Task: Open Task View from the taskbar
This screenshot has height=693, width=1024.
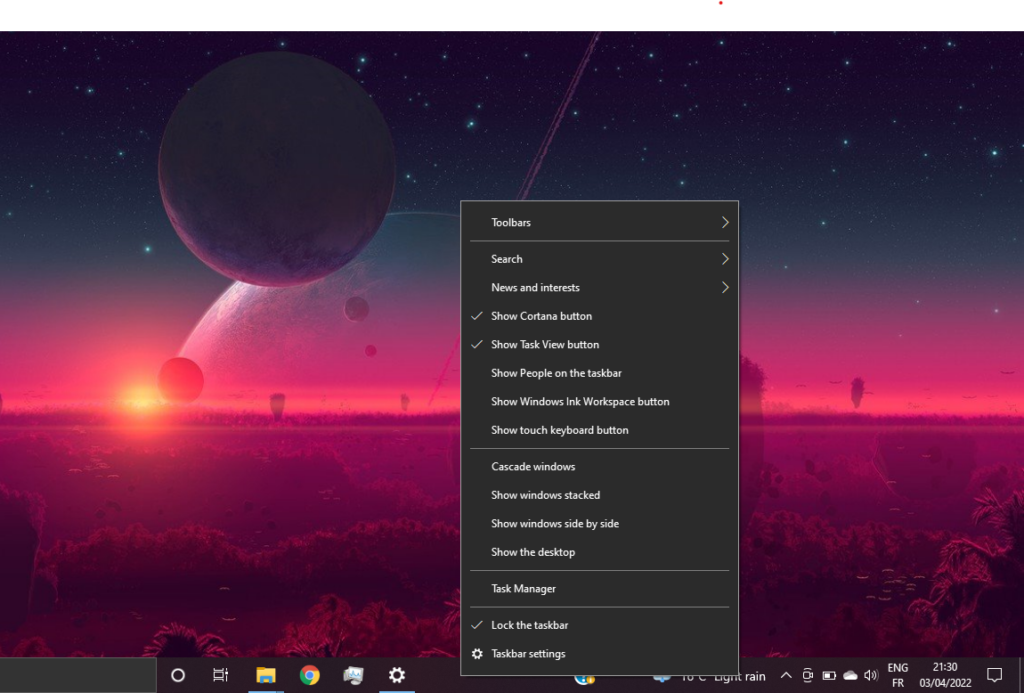Action: click(221, 675)
